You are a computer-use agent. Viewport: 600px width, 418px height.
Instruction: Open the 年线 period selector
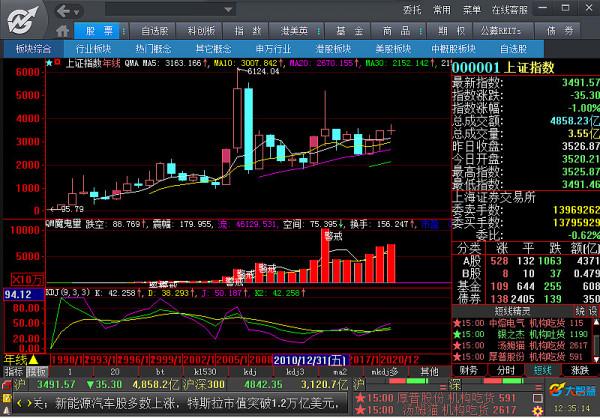click(x=14, y=359)
